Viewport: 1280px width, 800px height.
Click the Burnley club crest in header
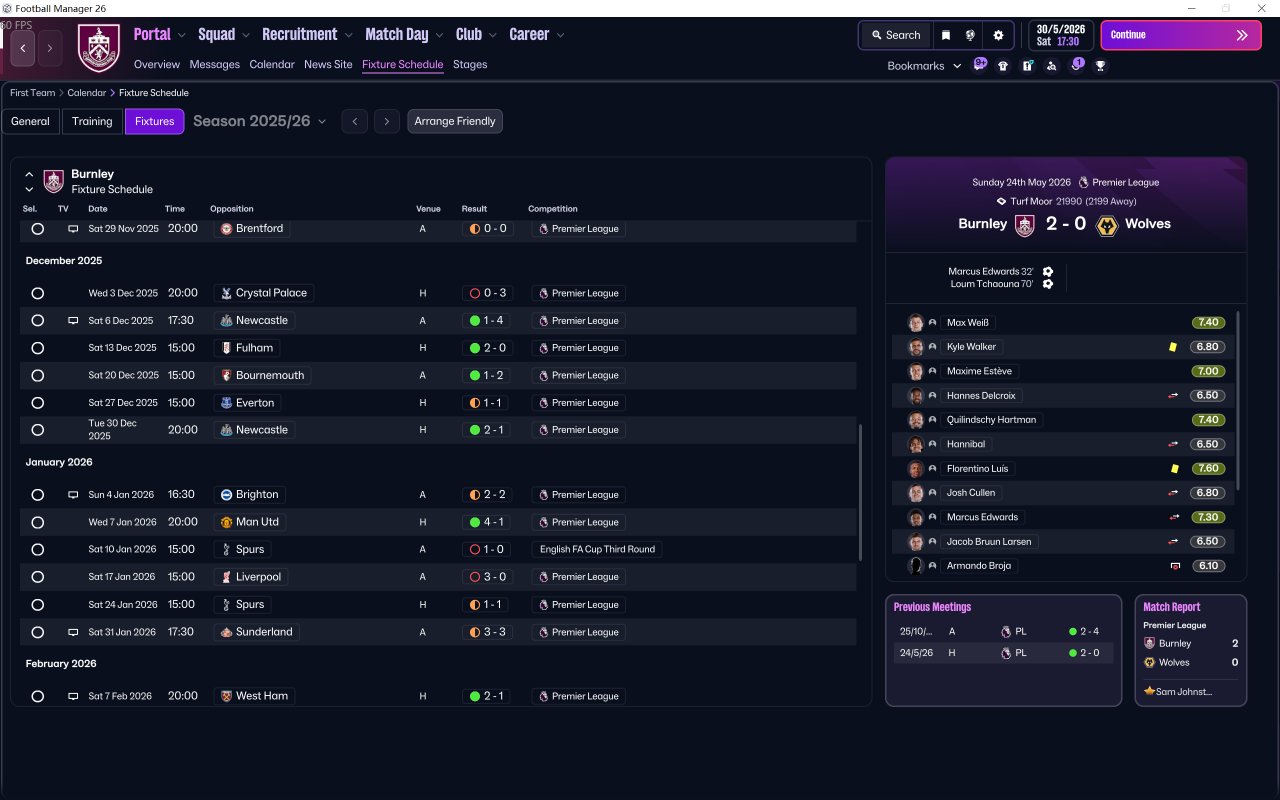[98, 48]
